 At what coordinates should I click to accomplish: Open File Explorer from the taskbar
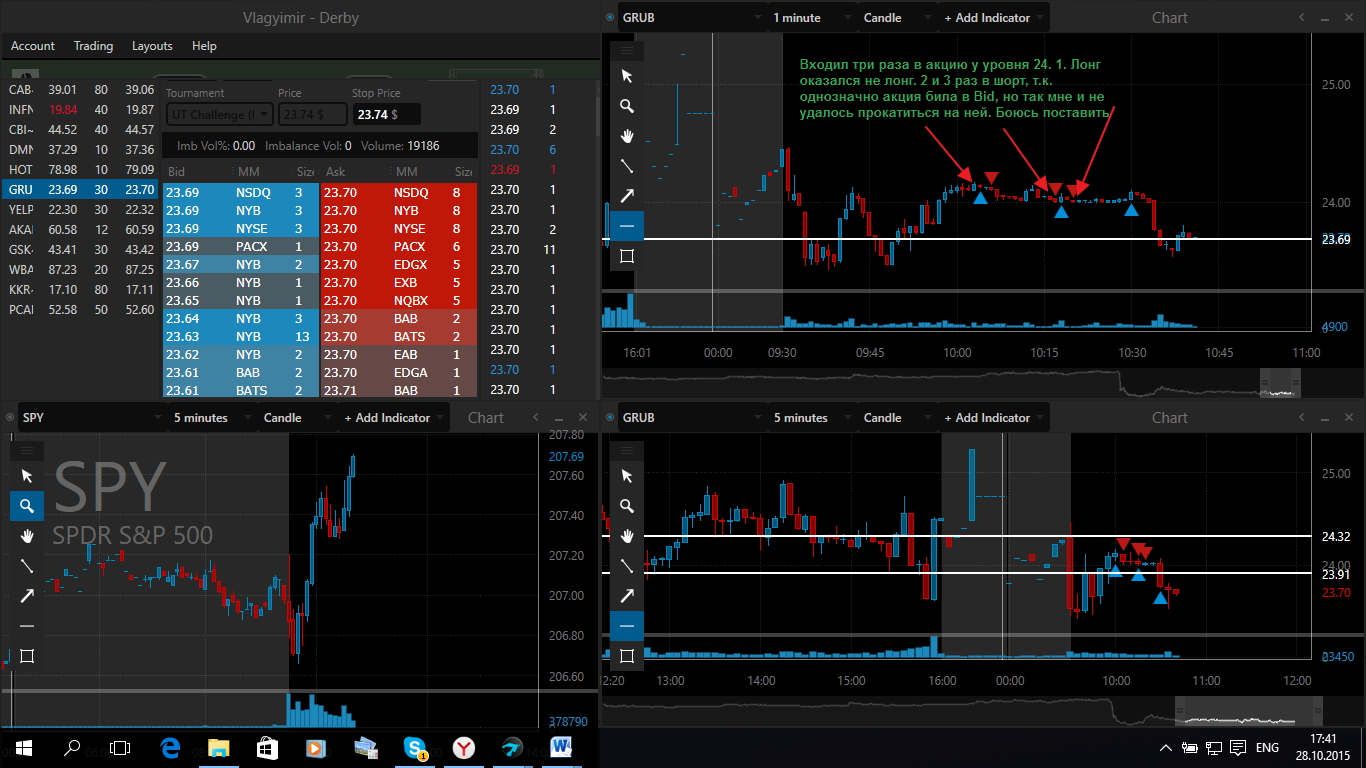point(218,747)
